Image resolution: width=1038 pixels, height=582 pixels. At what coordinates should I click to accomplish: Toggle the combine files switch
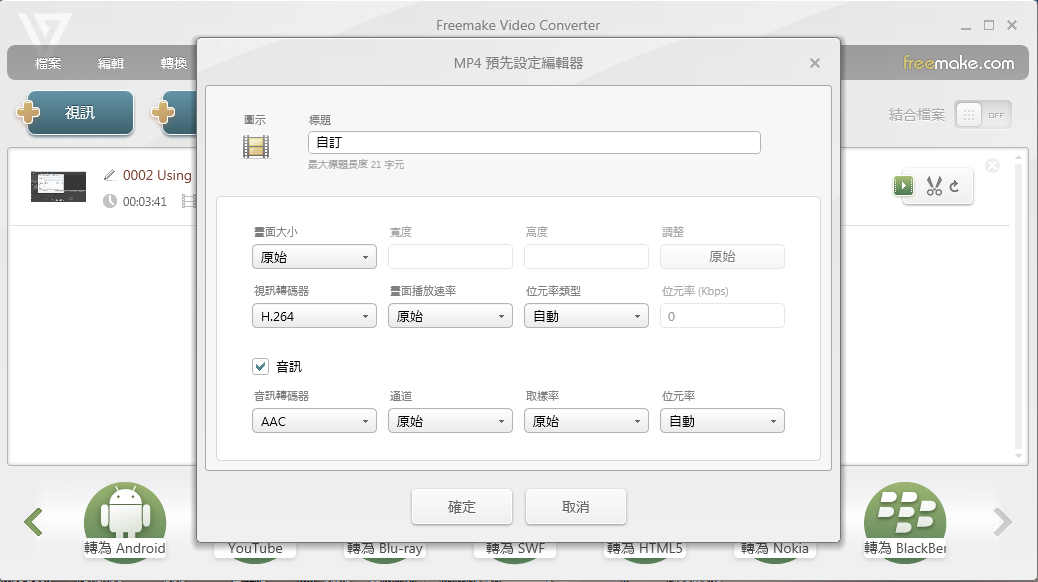(983, 115)
